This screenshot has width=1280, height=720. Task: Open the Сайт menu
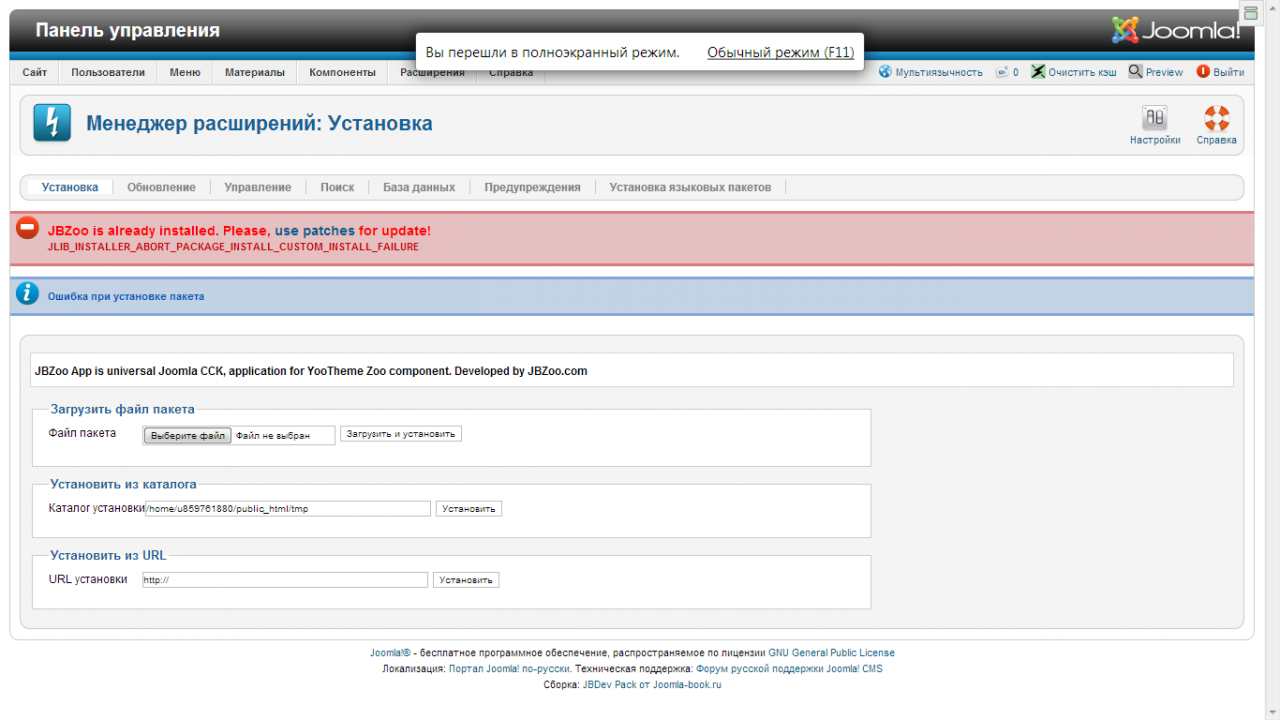(35, 72)
